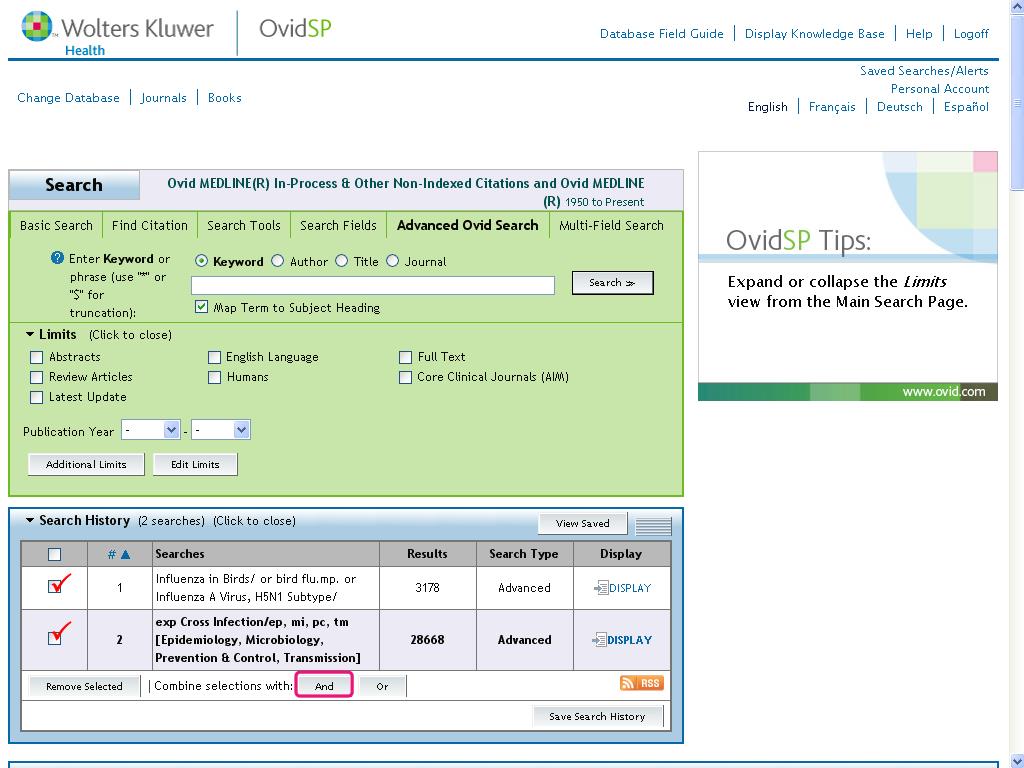Select the Journal radio button
Screen dimensions: 1024x768
[x=392, y=261]
